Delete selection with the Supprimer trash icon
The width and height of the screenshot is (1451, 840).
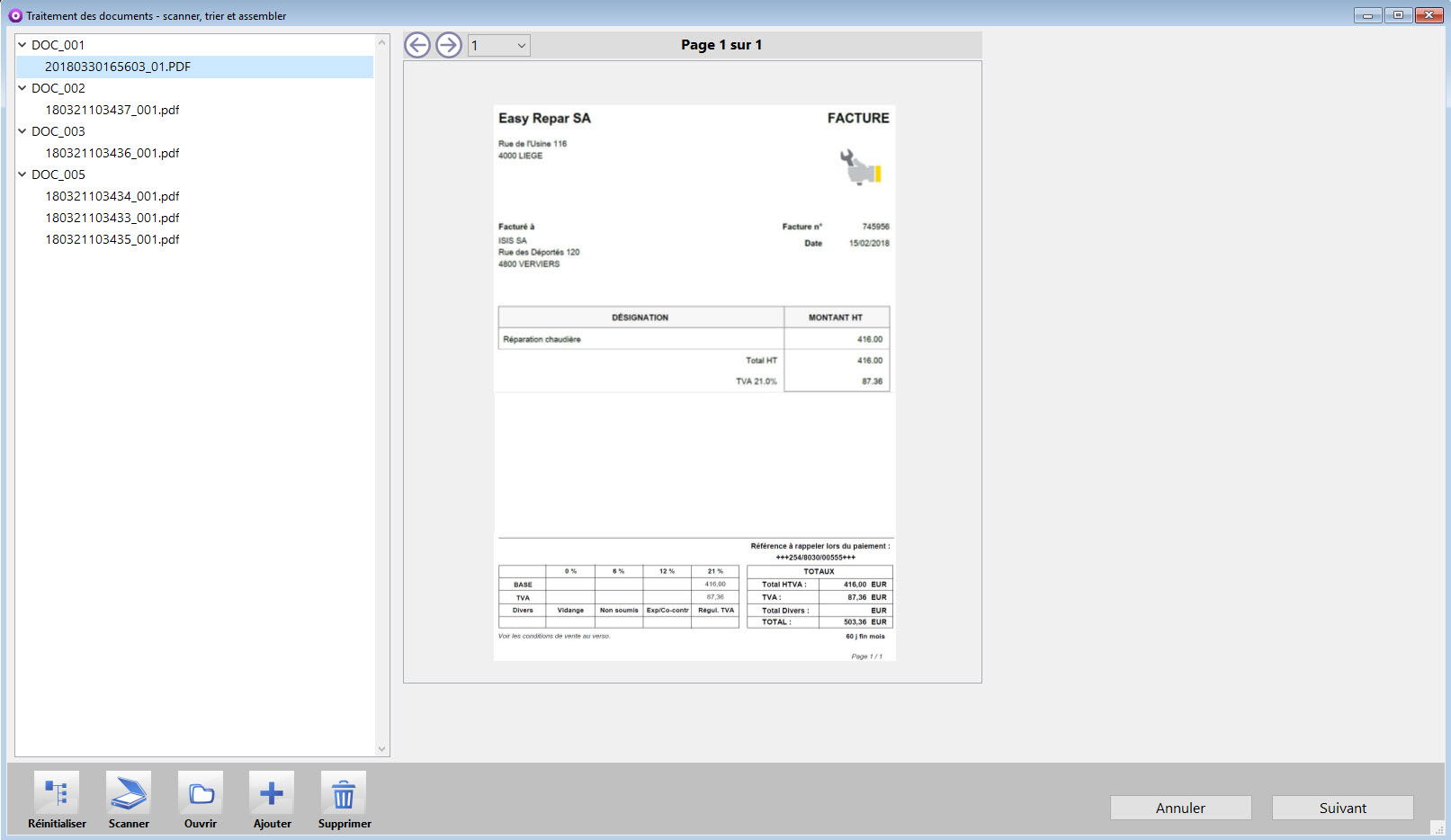click(344, 793)
